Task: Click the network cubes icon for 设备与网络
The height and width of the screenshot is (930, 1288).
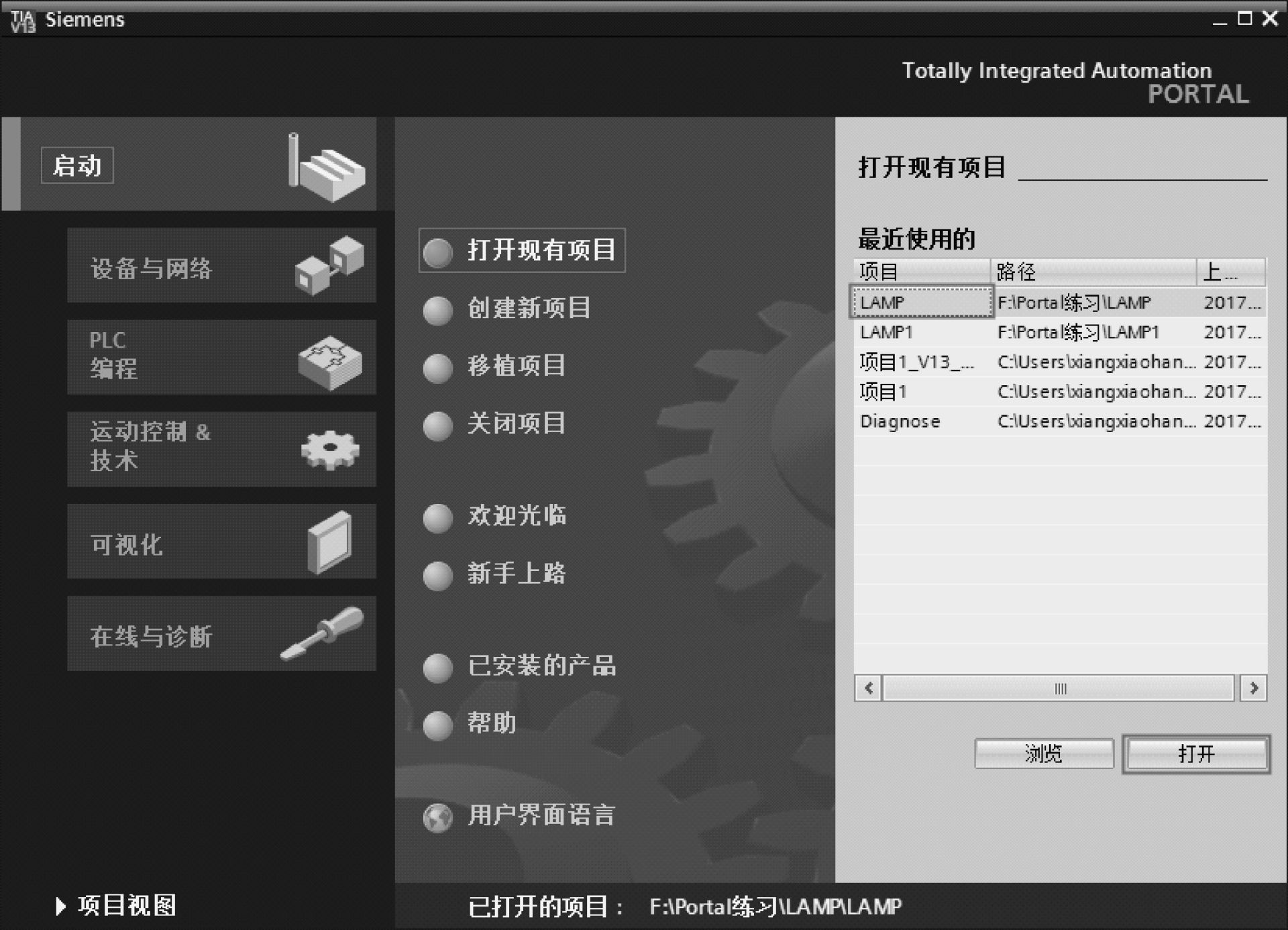Action: (329, 266)
